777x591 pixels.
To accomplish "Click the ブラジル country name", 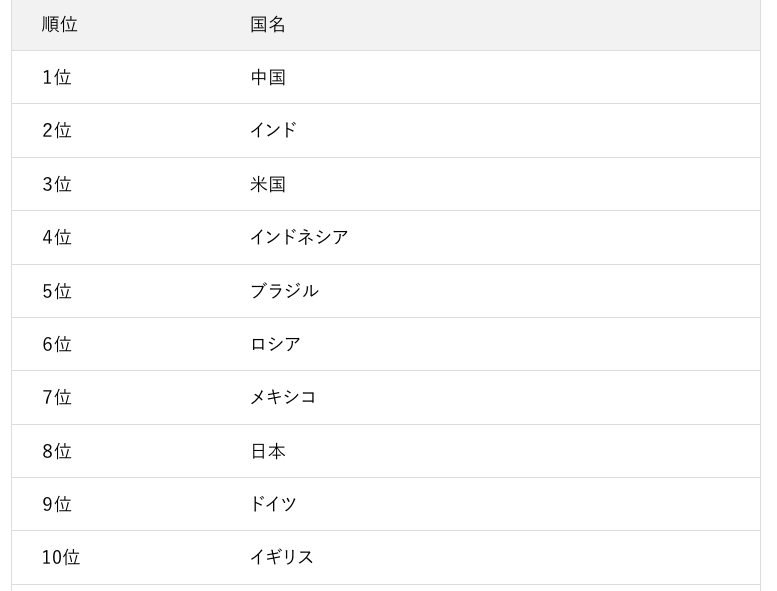I will (x=284, y=291).
